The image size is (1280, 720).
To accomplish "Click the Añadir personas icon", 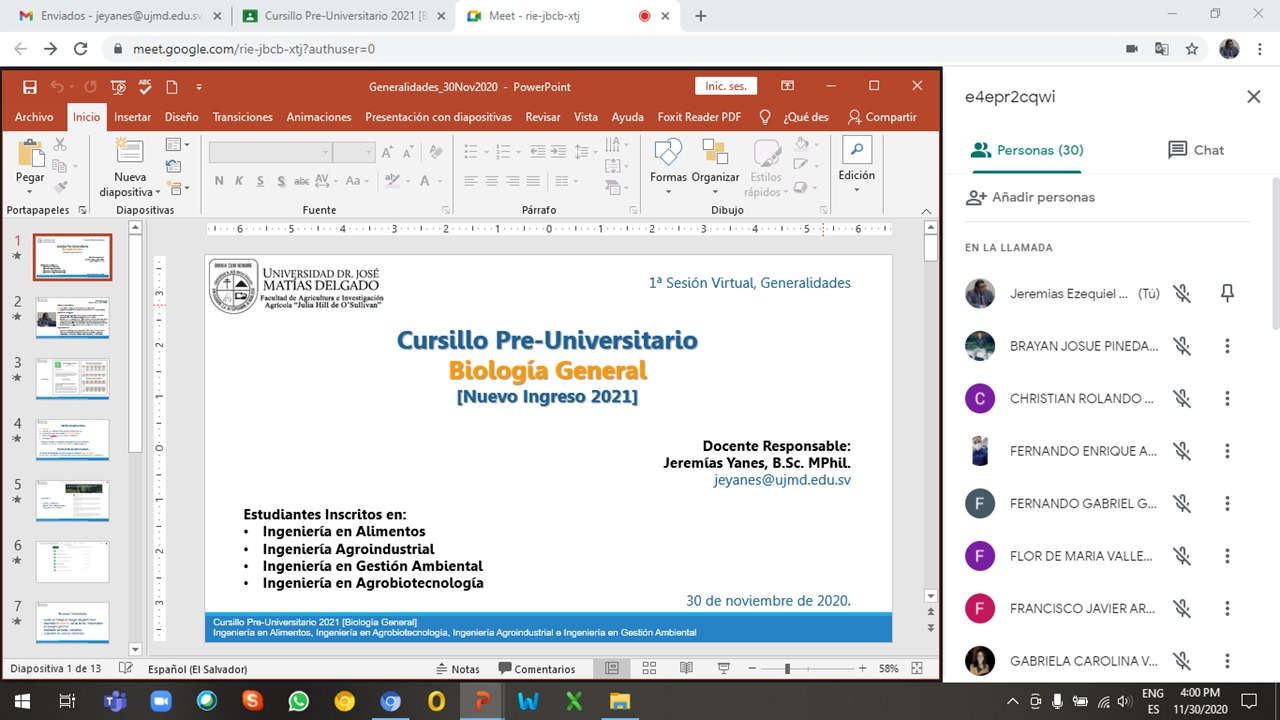I will click(976, 197).
